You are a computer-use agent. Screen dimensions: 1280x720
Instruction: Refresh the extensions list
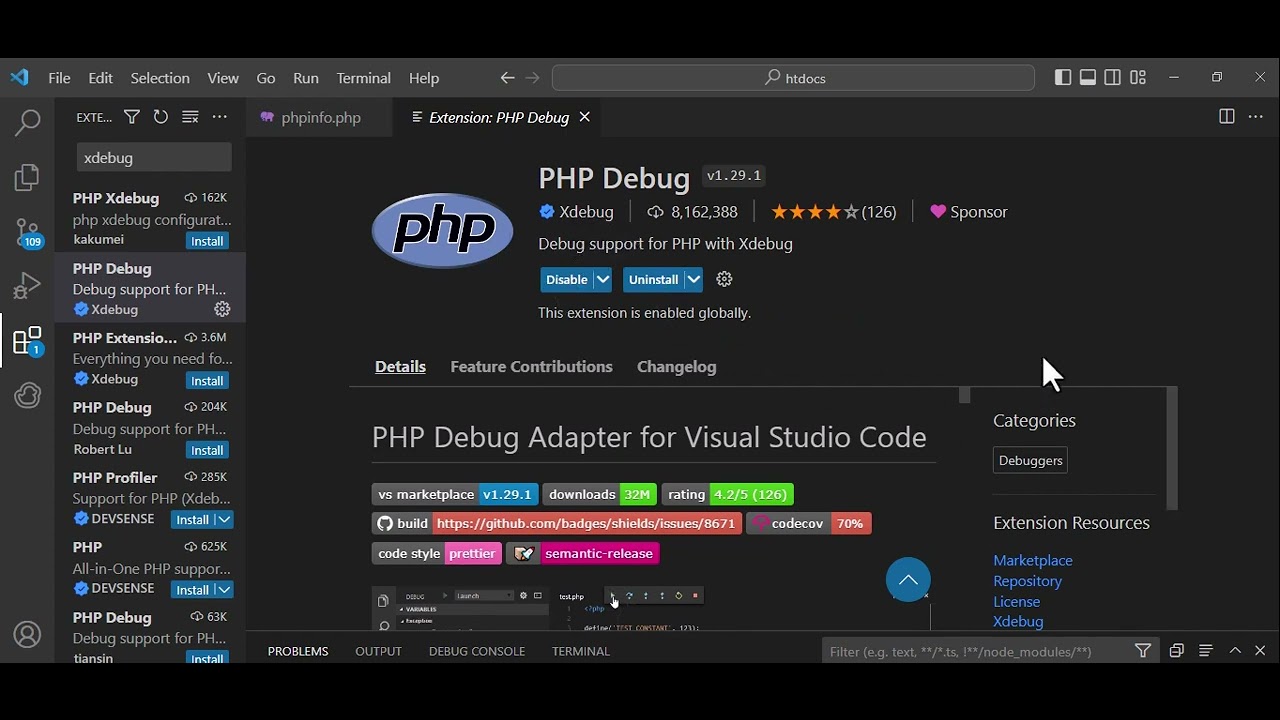(160, 117)
